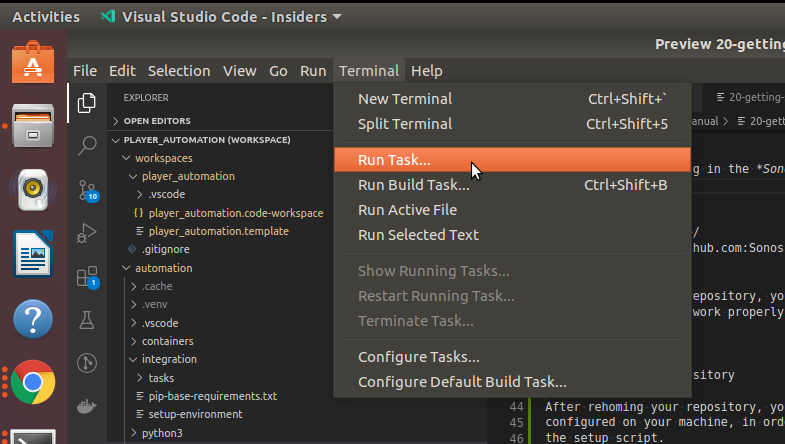Open the Help menu

tap(426, 71)
